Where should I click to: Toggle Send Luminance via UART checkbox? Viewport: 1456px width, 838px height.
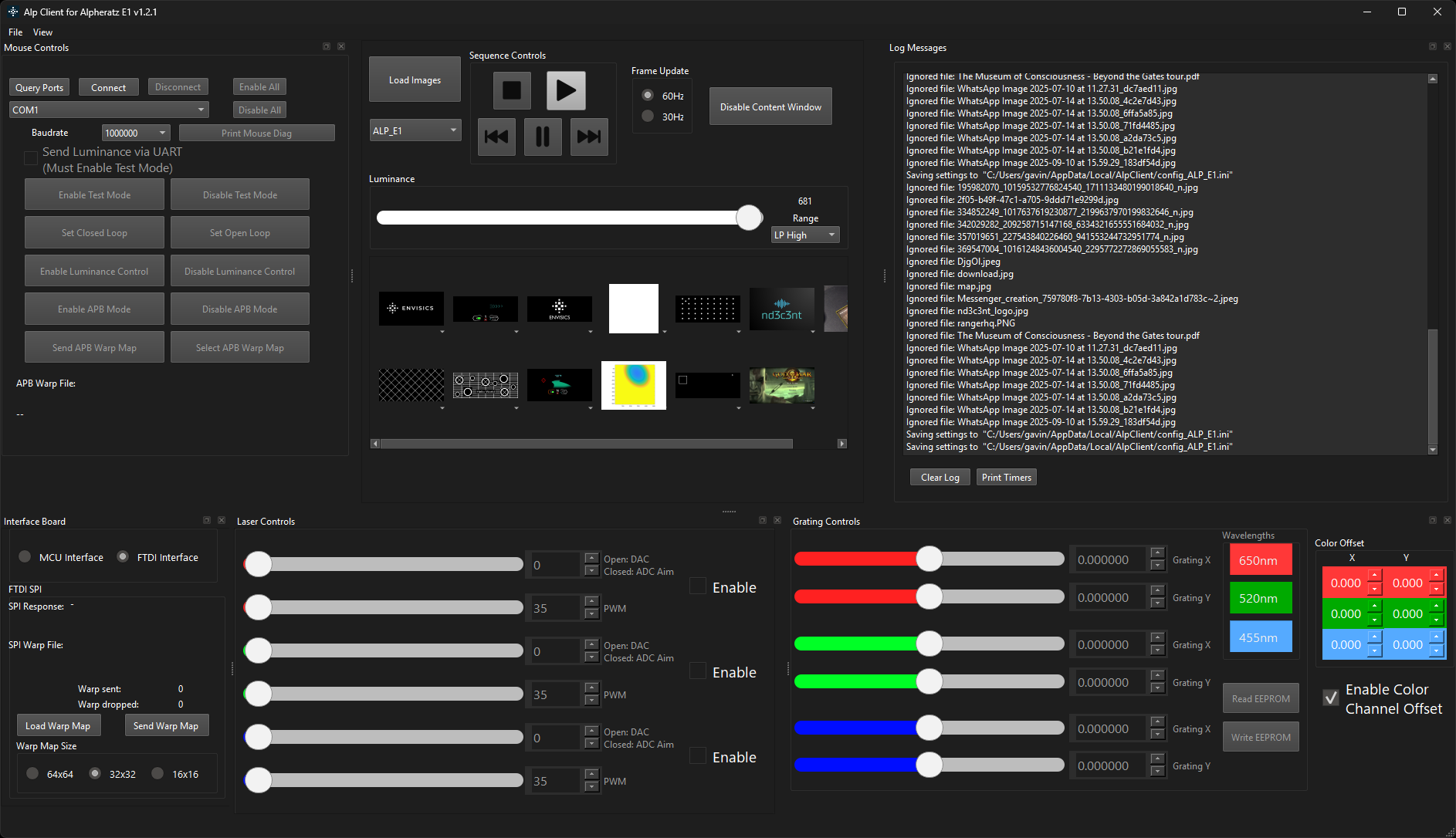click(31, 159)
